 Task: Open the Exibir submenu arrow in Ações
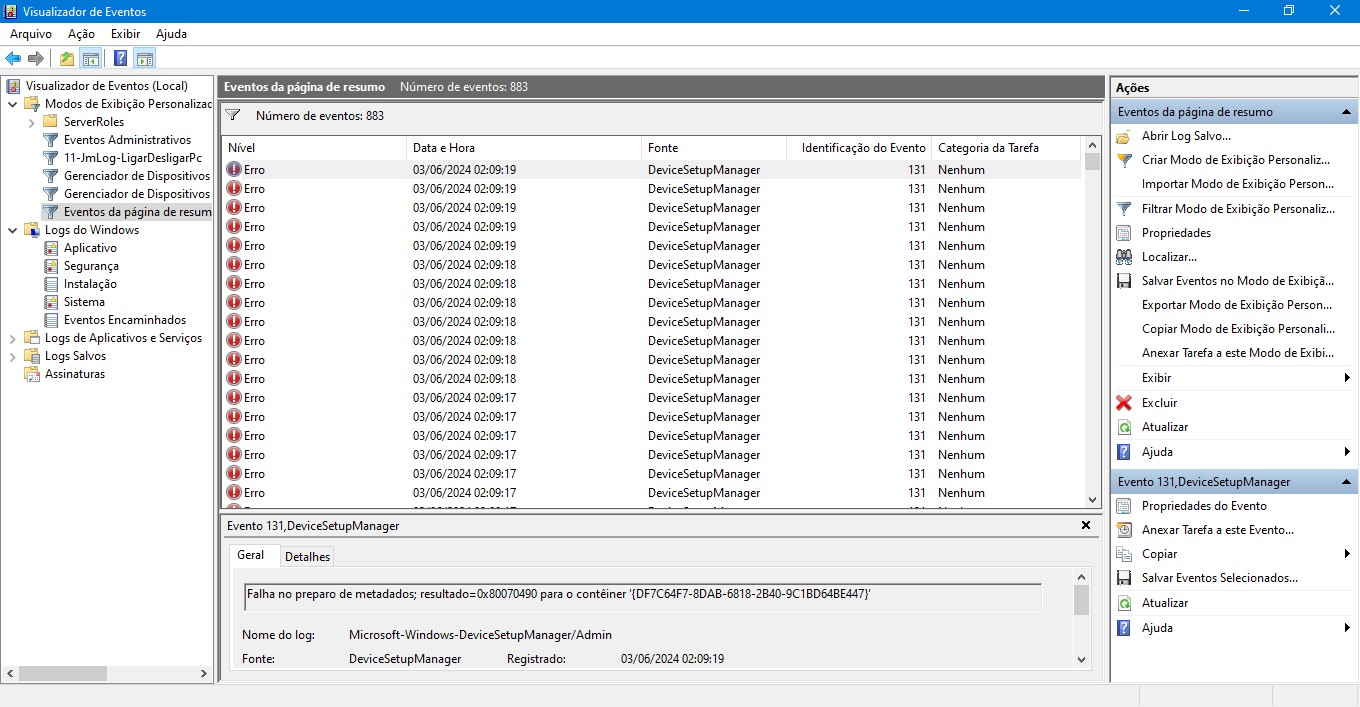pos(1347,378)
